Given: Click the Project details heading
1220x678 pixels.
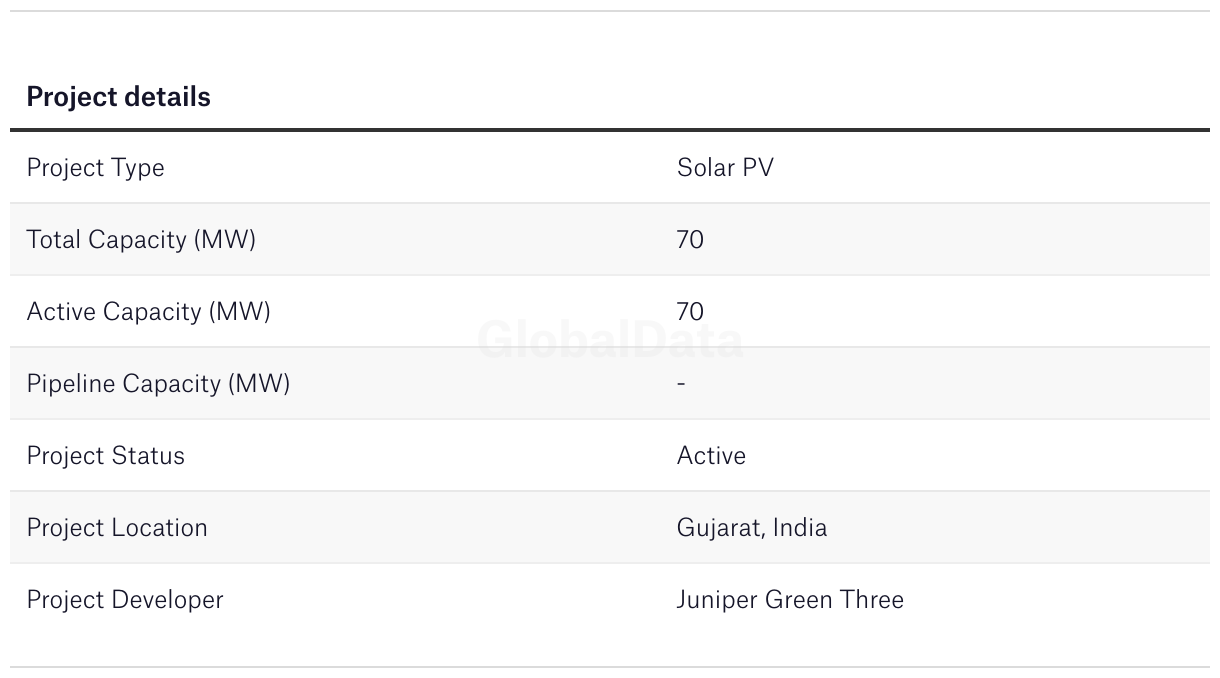Looking at the screenshot, I should pyautogui.click(x=118, y=97).
